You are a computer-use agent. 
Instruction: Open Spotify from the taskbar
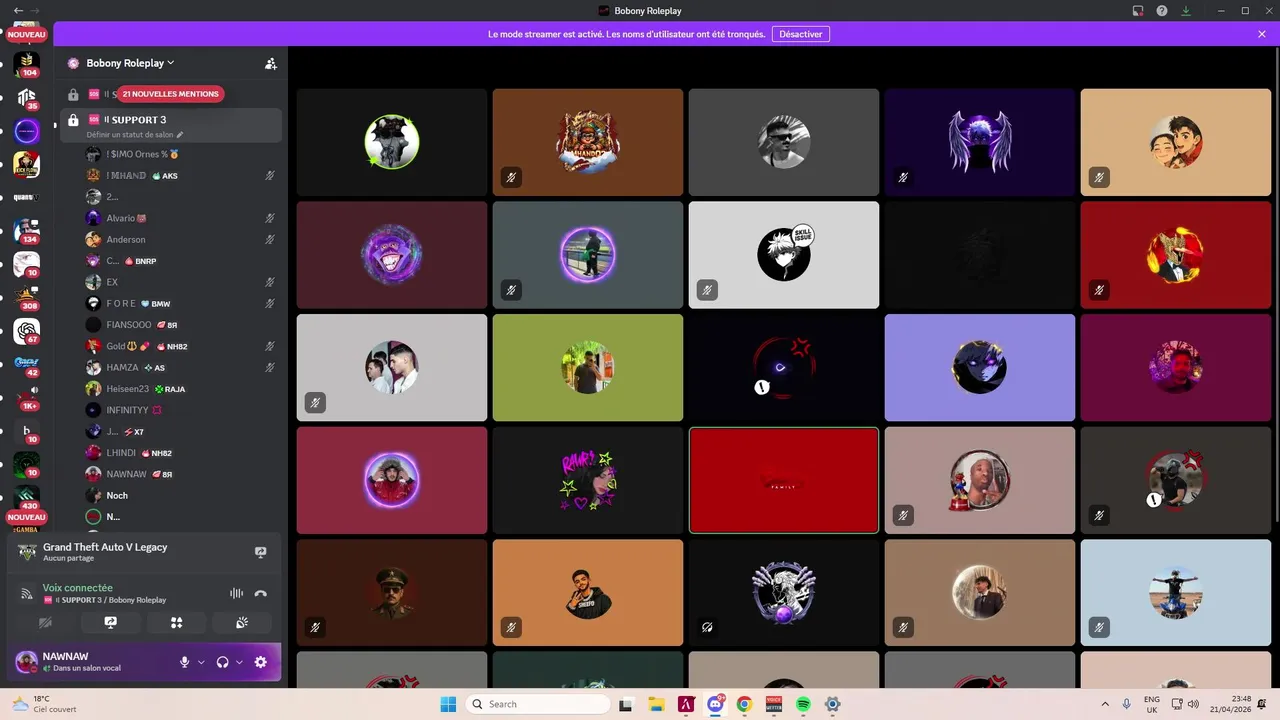(x=803, y=704)
